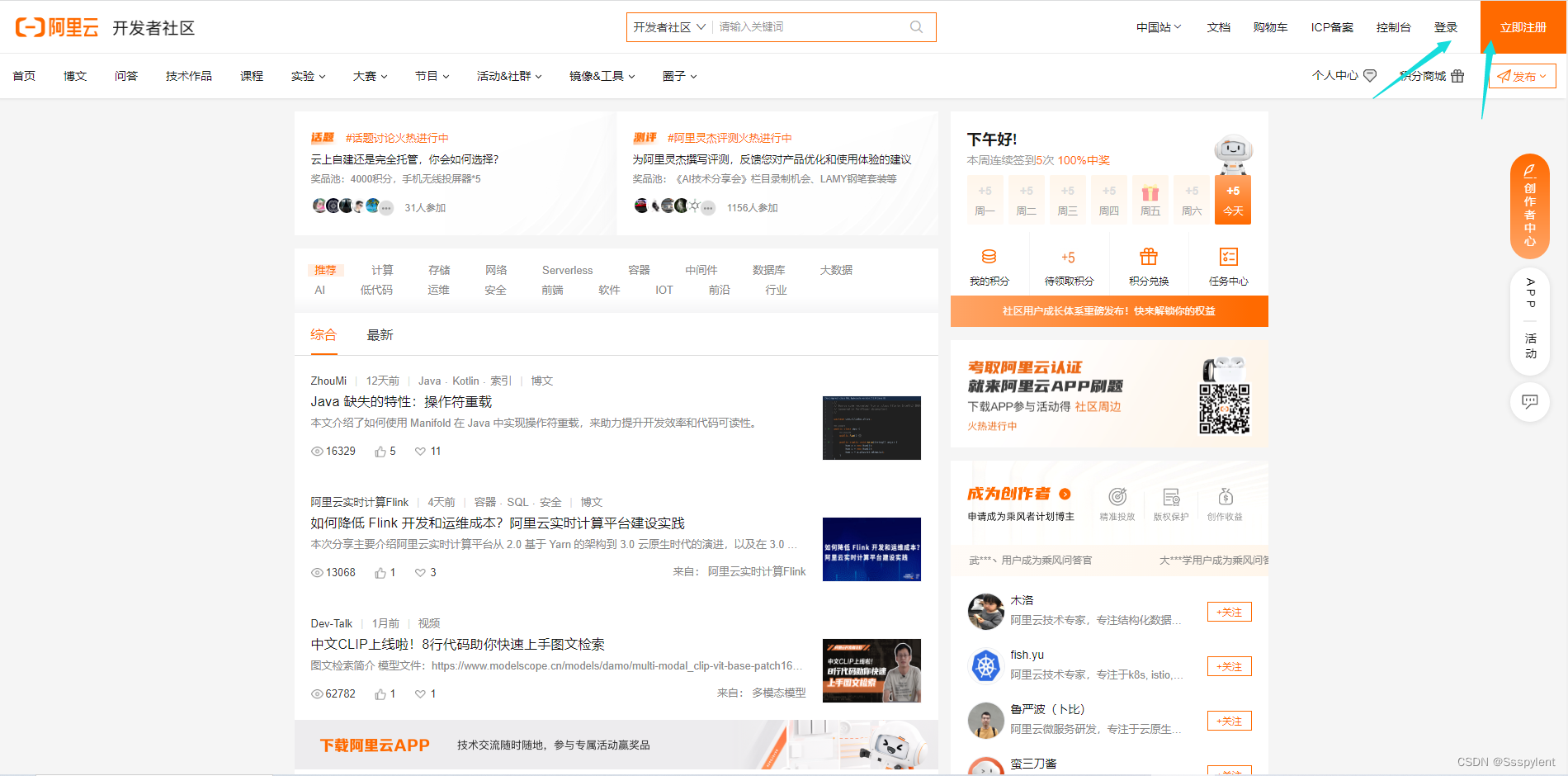
Task: Click the 下载阿里云APP banner
Action: point(616,745)
